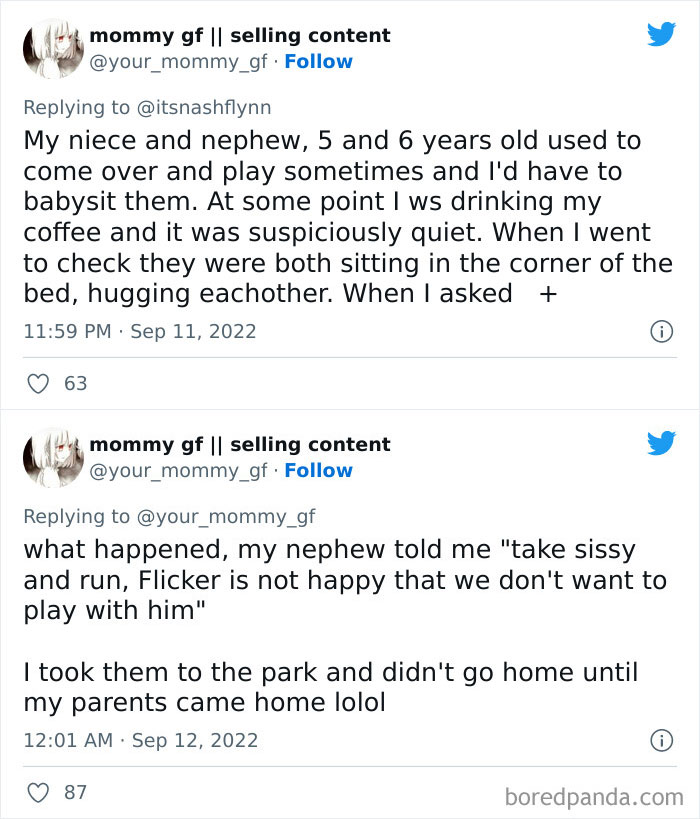
Task: Open the @itsnashflynn mention link
Action: point(206,107)
